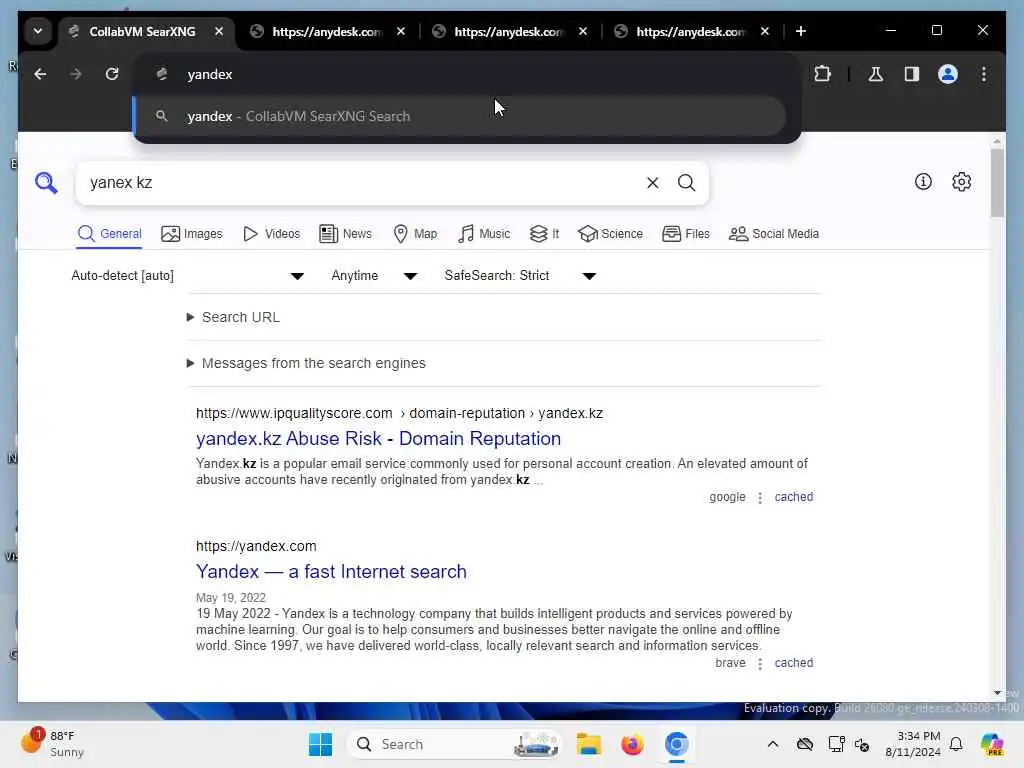This screenshot has height=768, width=1024.
Task: Open SearXNG preferences gear
Action: pos(961,182)
